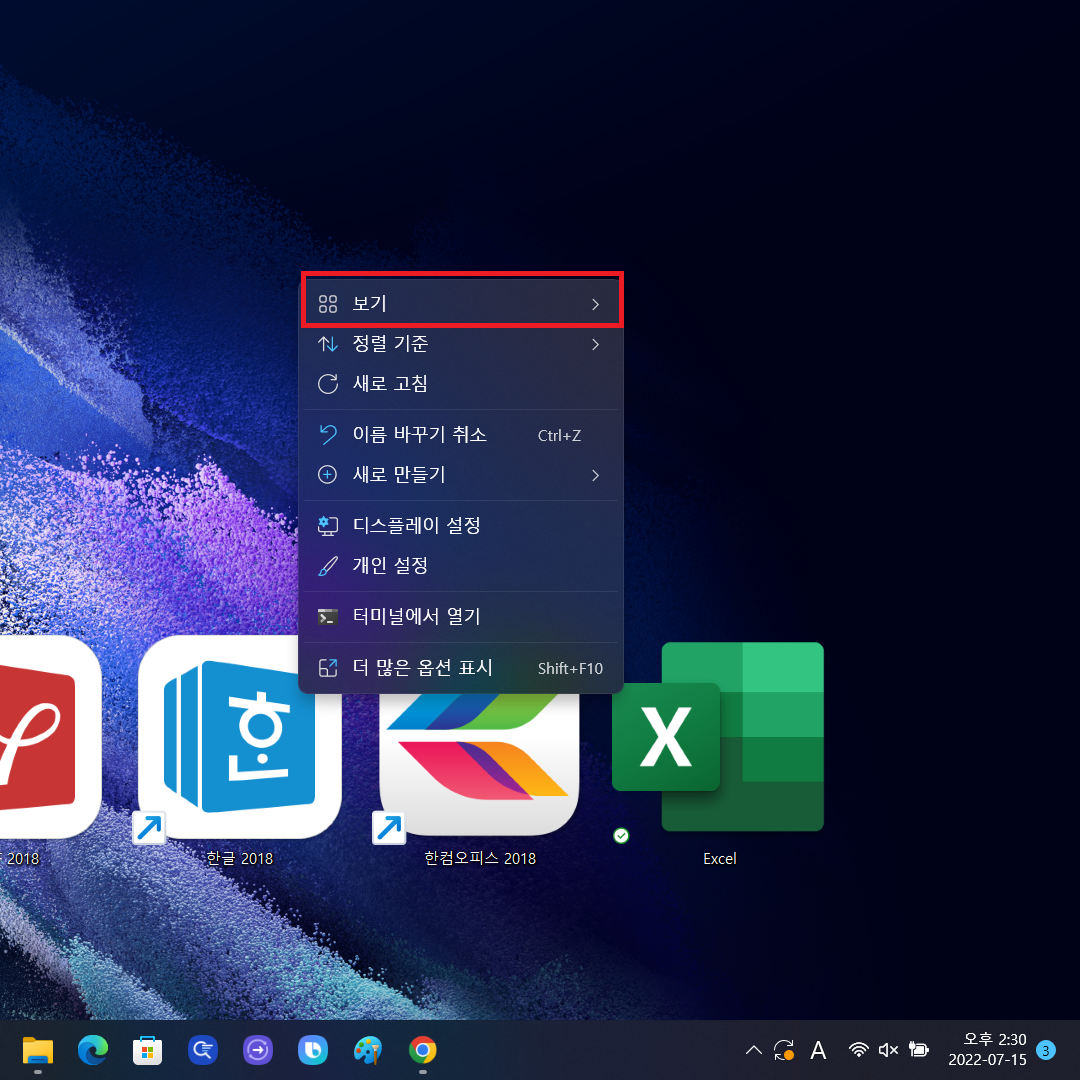Click the muted volume tray icon
The width and height of the screenshot is (1080, 1080).
(889, 1050)
